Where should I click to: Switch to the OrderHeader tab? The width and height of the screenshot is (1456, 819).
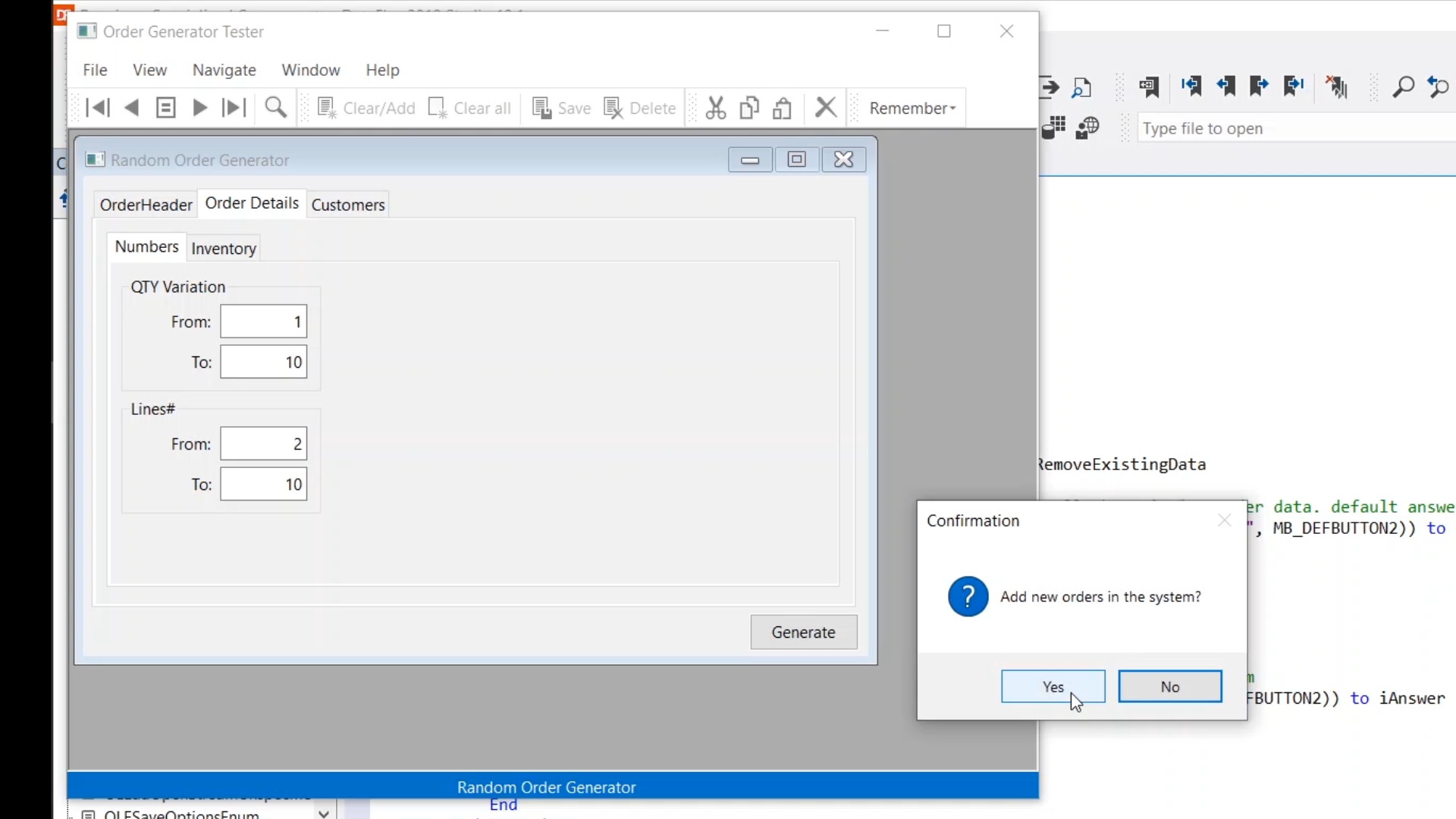pyautogui.click(x=146, y=205)
